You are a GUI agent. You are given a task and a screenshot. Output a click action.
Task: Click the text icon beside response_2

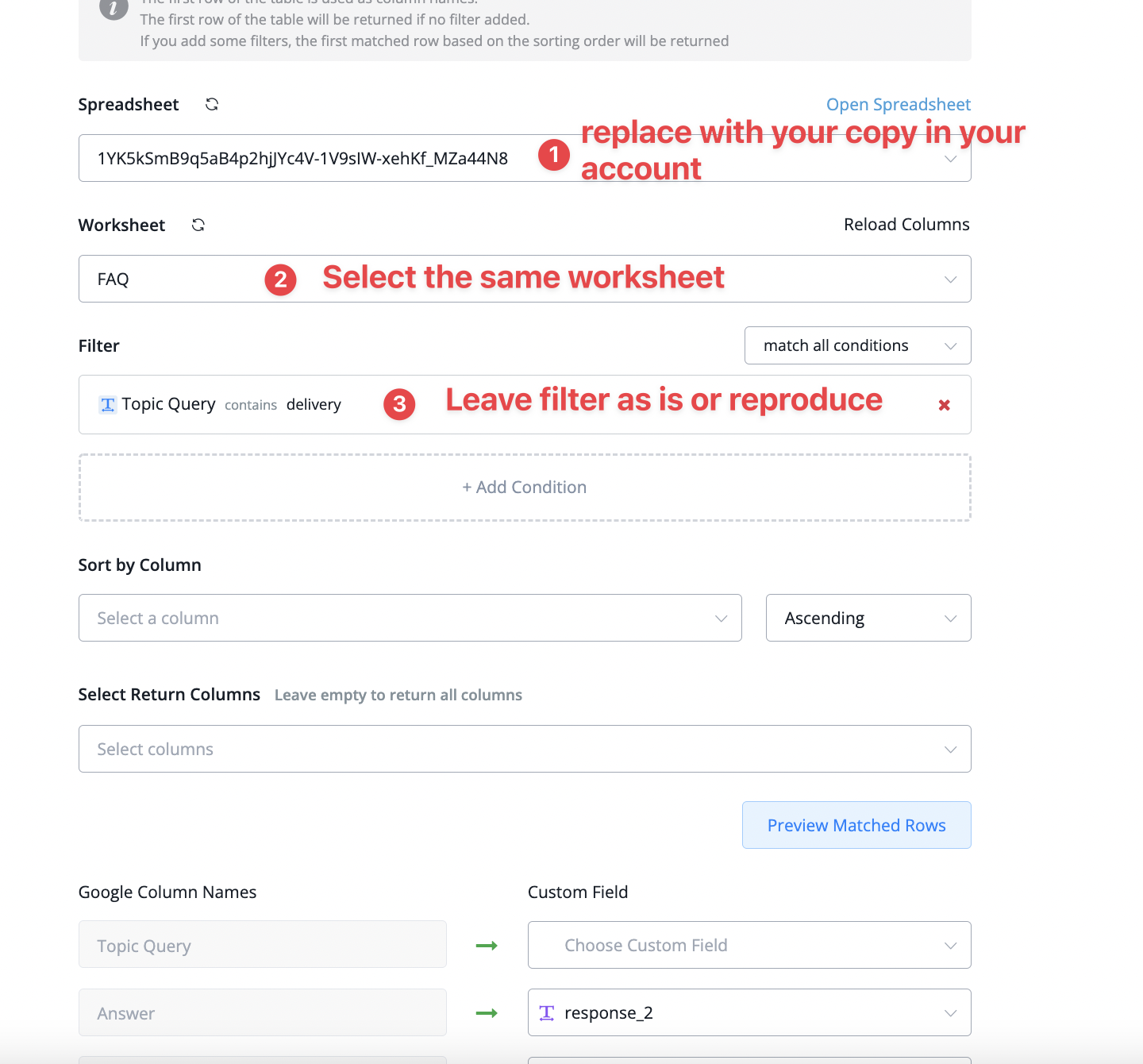click(x=547, y=1012)
